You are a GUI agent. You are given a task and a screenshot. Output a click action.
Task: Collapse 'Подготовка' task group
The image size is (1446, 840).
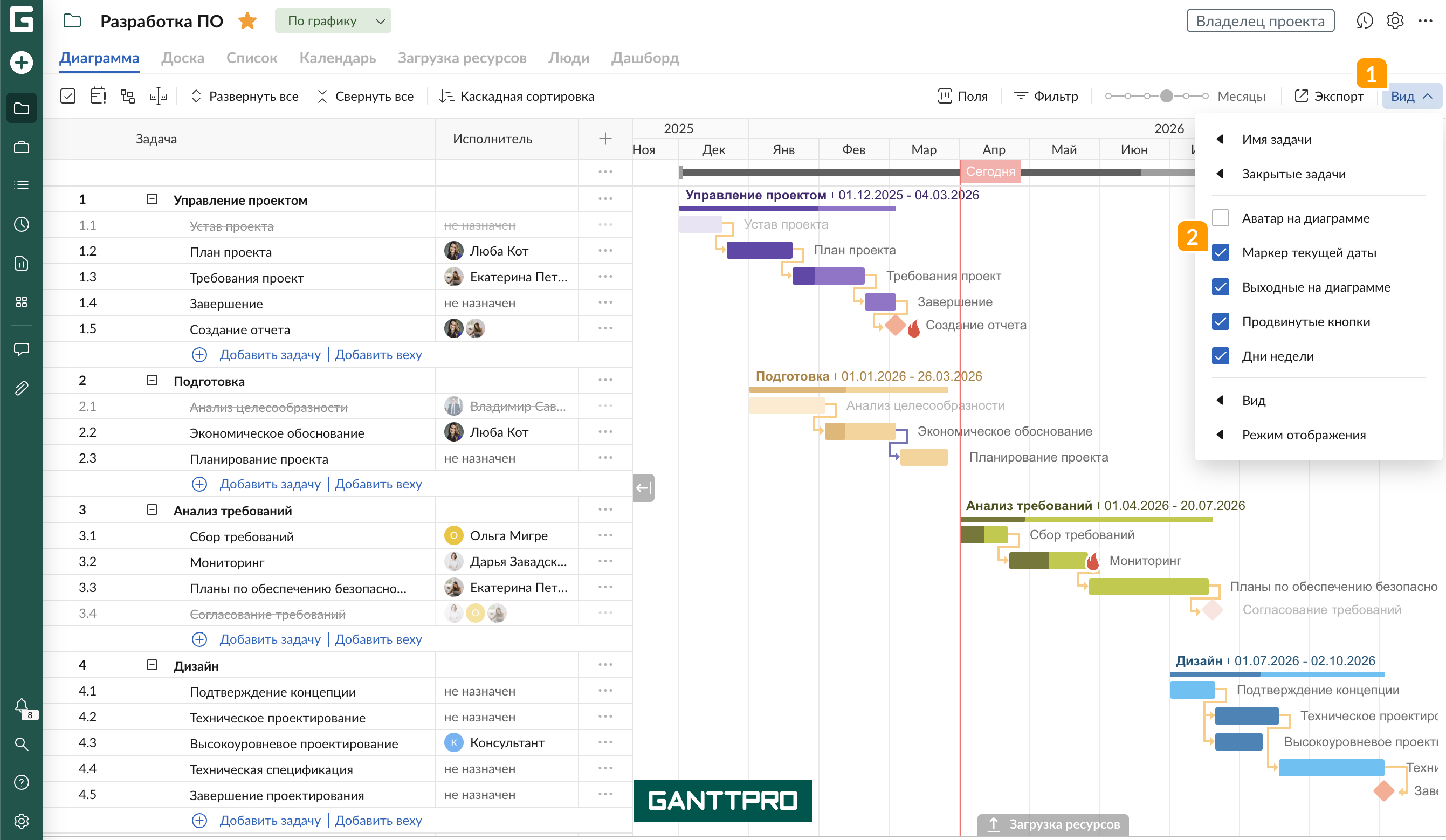pos(152,381)
